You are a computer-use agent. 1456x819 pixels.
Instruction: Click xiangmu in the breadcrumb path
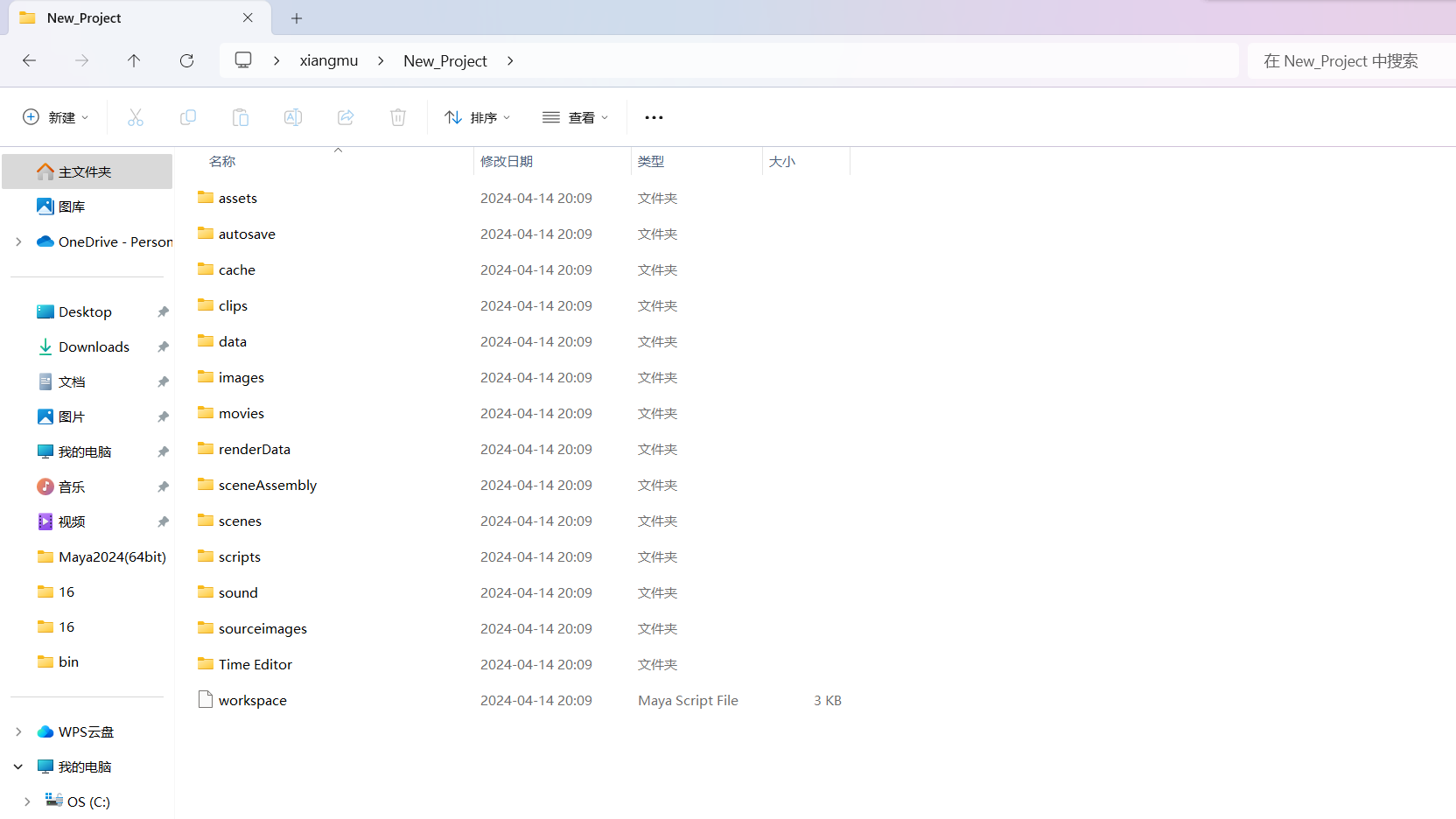click(329, 60)
